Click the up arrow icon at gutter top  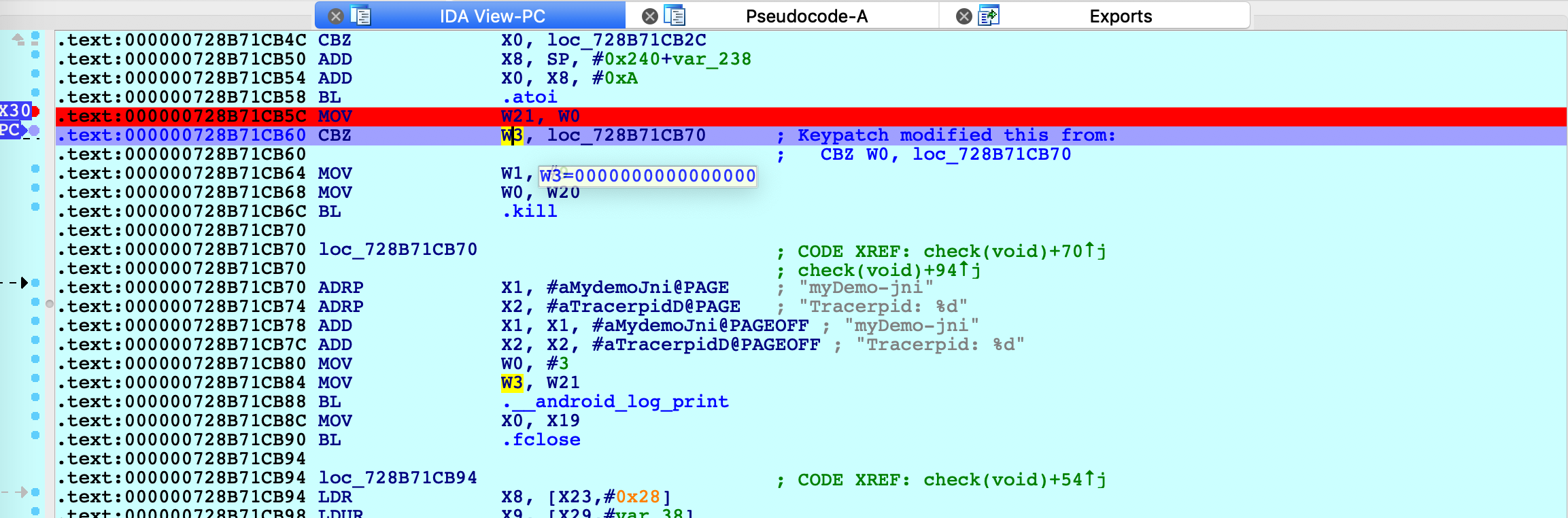18,39
